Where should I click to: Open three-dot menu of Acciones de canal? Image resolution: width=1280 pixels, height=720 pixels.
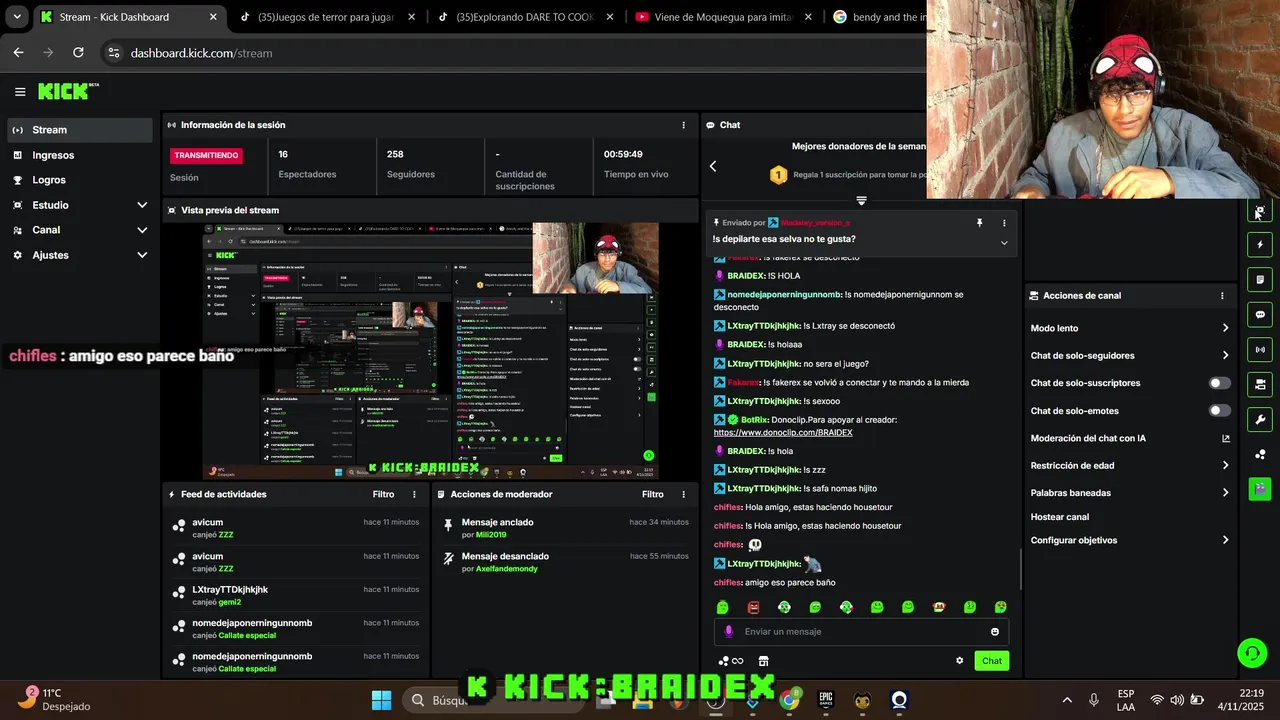tap(1222, 296)
